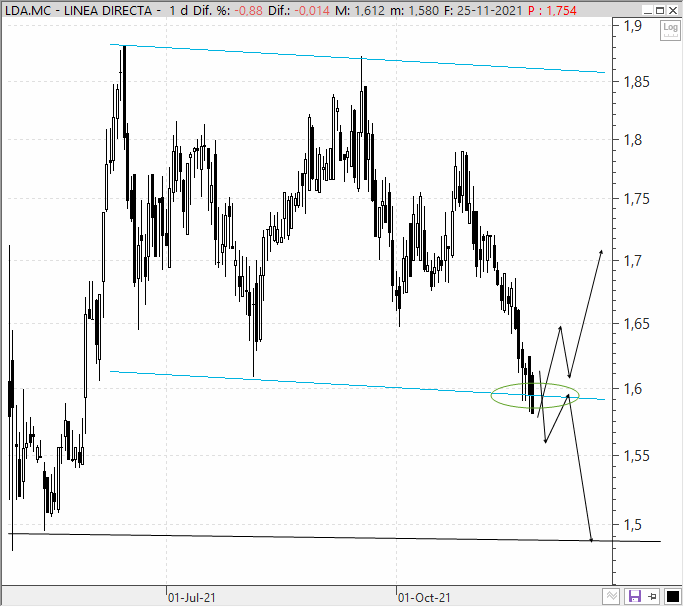Image resolution: width=684 pixels, height=607 pixels.
Task: Click the LDA.MC - LINEA DIRECTA title
Action: point(78,10)
